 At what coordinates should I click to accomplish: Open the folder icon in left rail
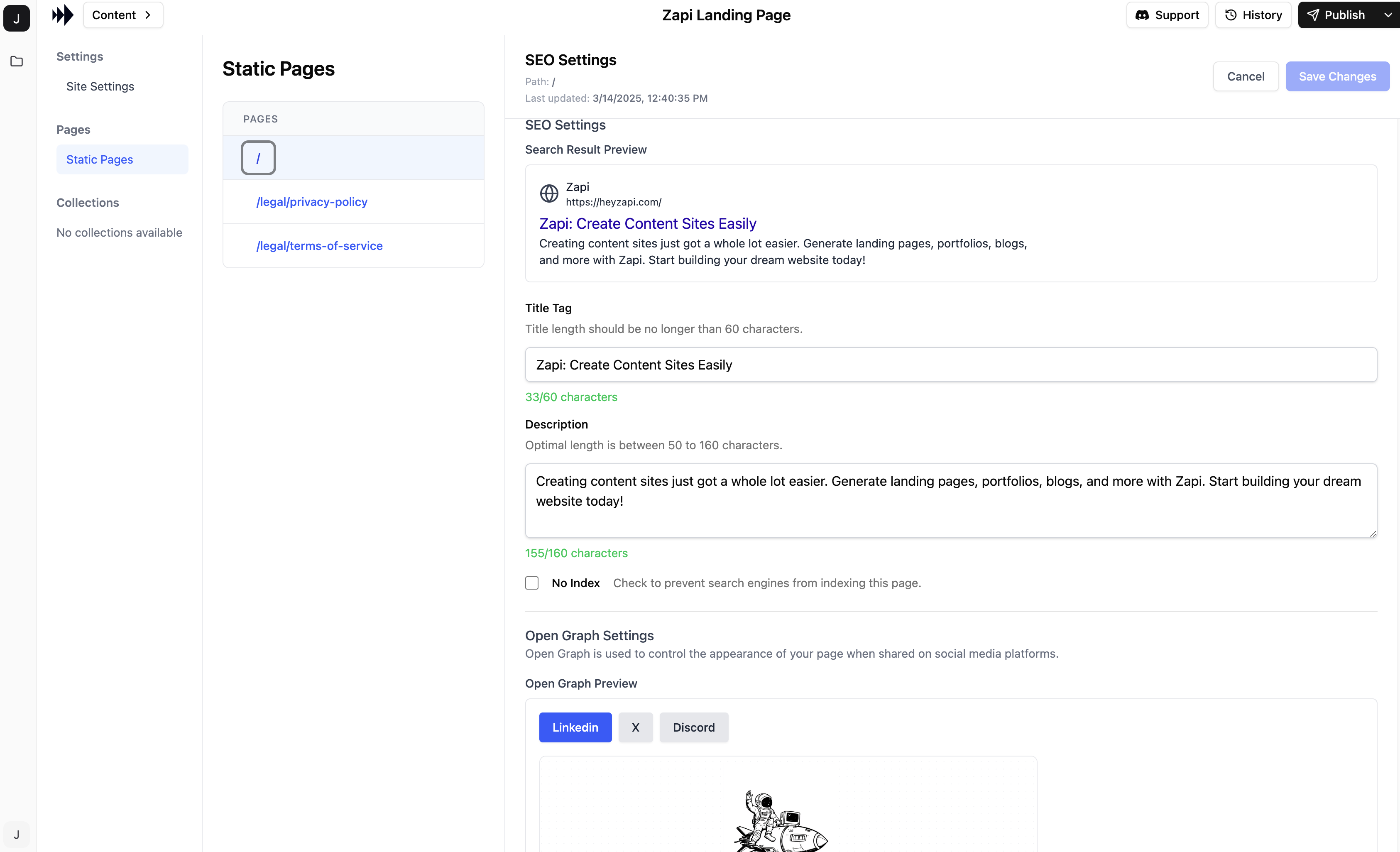[17, 61]
